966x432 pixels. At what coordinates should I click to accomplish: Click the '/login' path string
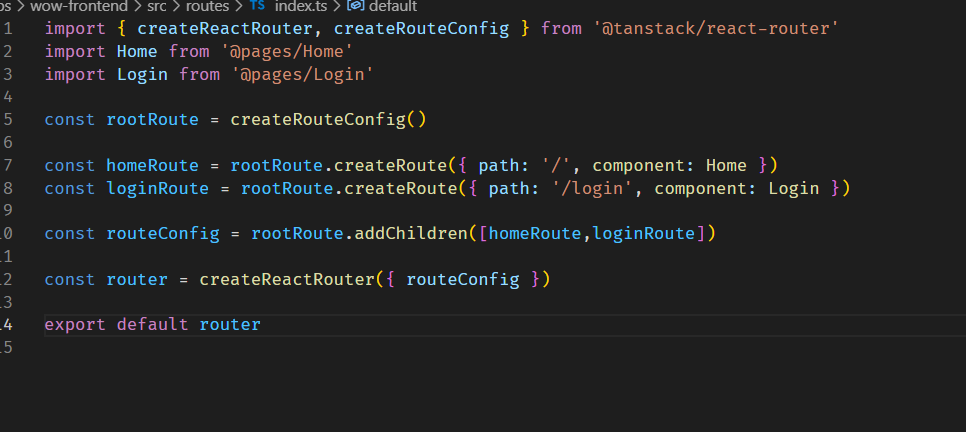592,188
